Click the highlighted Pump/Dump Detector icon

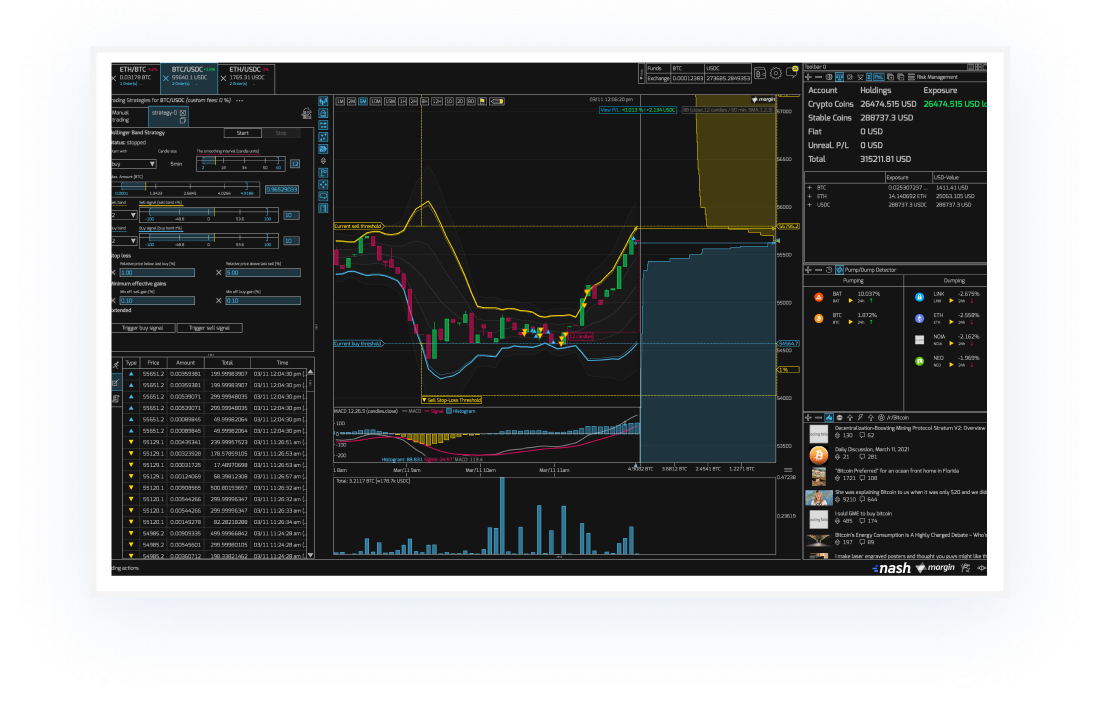[x=840, y=270]
